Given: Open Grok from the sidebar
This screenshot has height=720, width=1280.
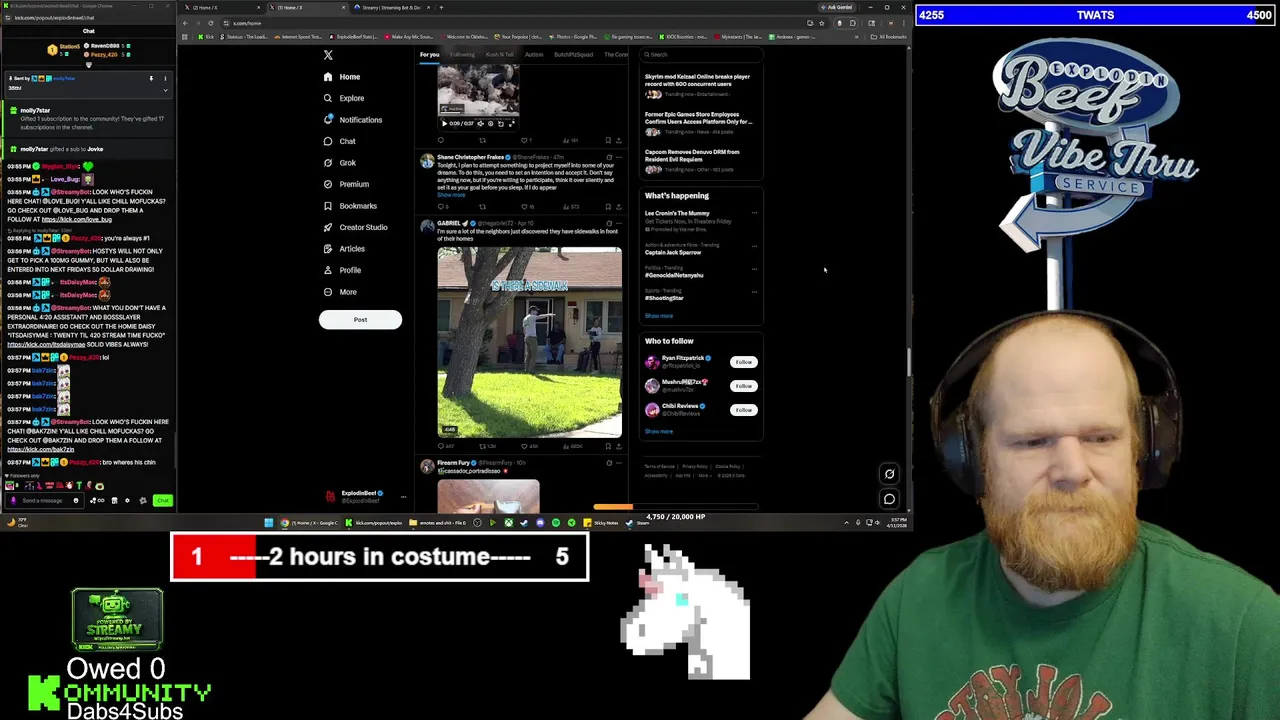Looking at the screenshot, I should [339, 163].
